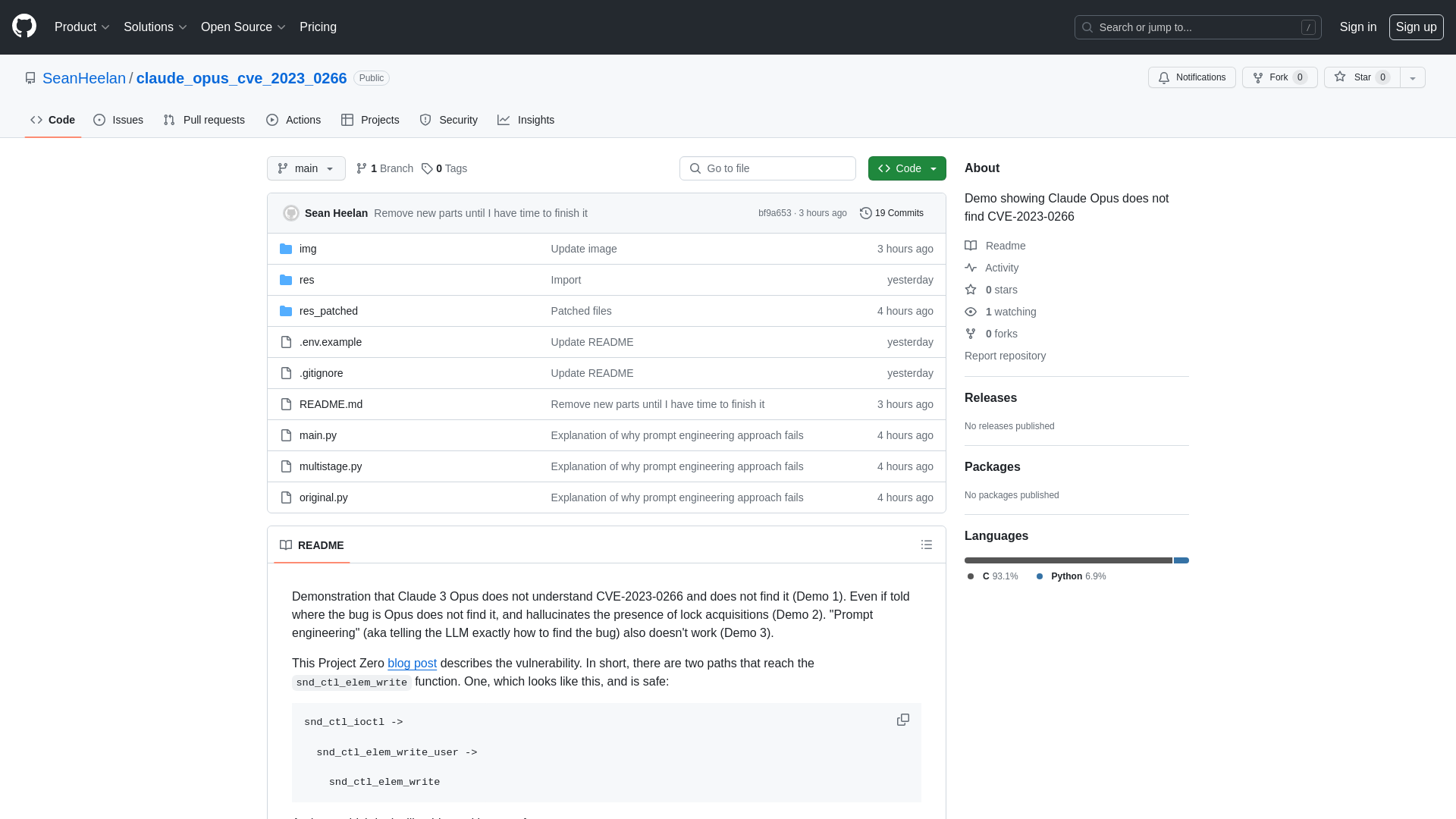Expand the Open Source menu
The width and height of the screenshot is (1456, 819).
243,27
